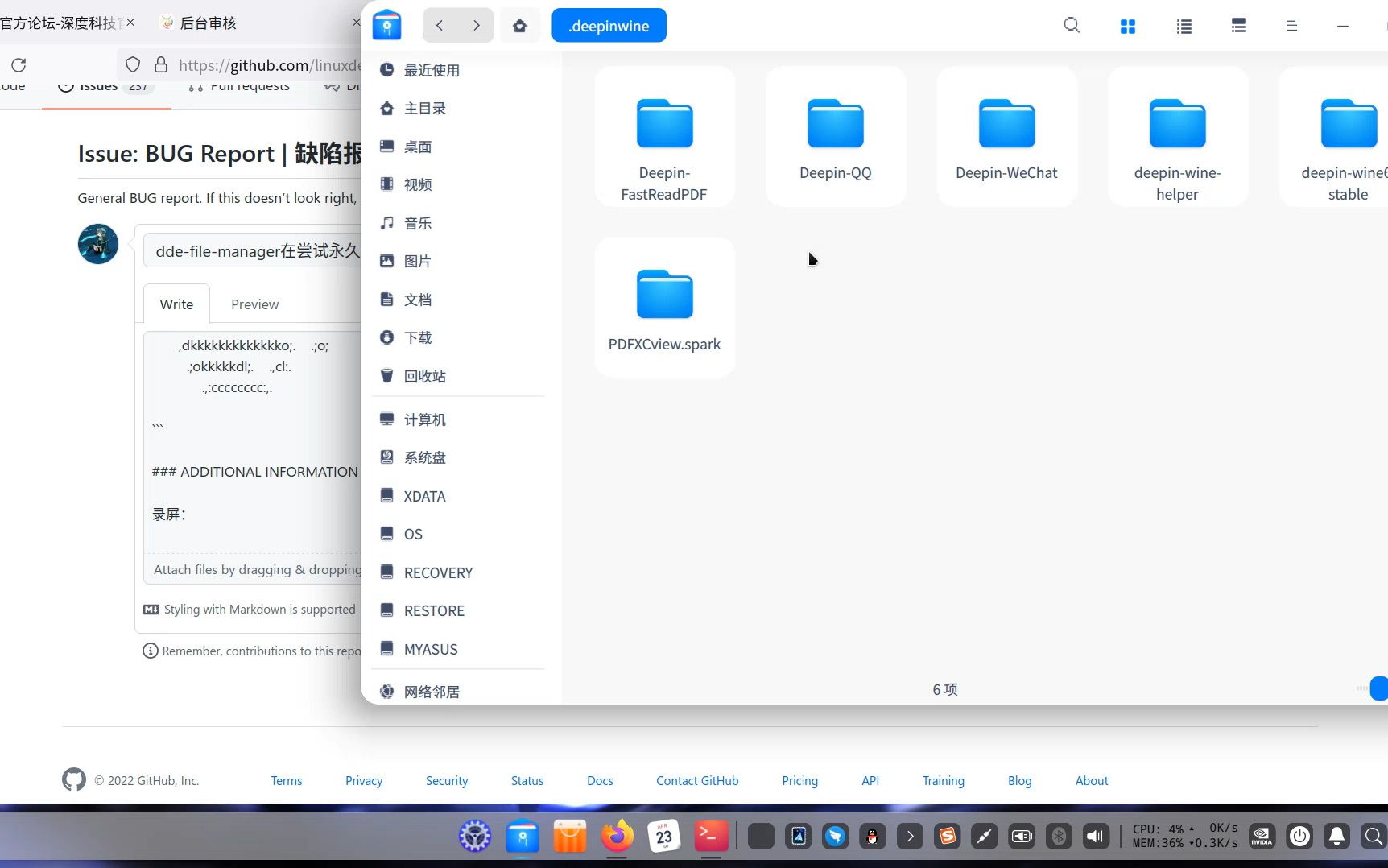Click the home icon in the navigation bar
Image resolution: width=1388 pixels, height=868 pixels.
click(519, 25)
